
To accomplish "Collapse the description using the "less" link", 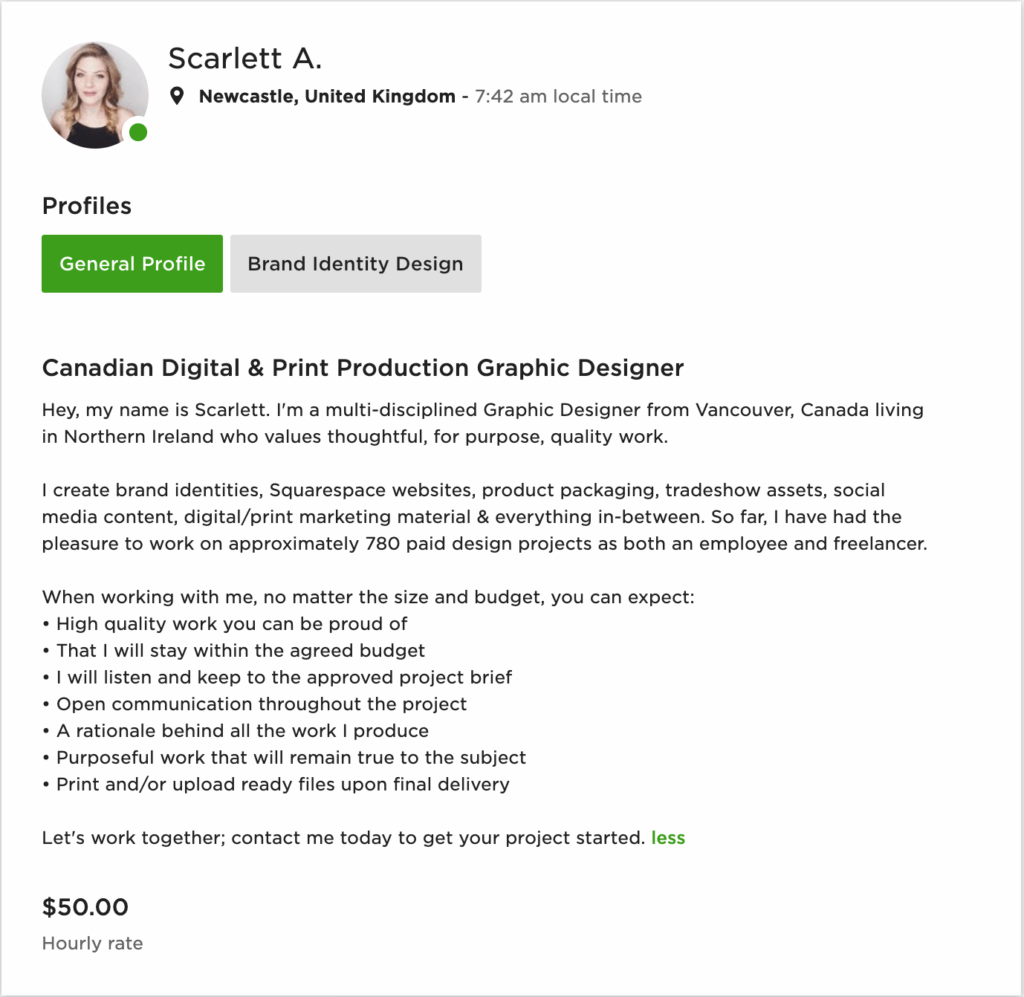I will point(668,838).
